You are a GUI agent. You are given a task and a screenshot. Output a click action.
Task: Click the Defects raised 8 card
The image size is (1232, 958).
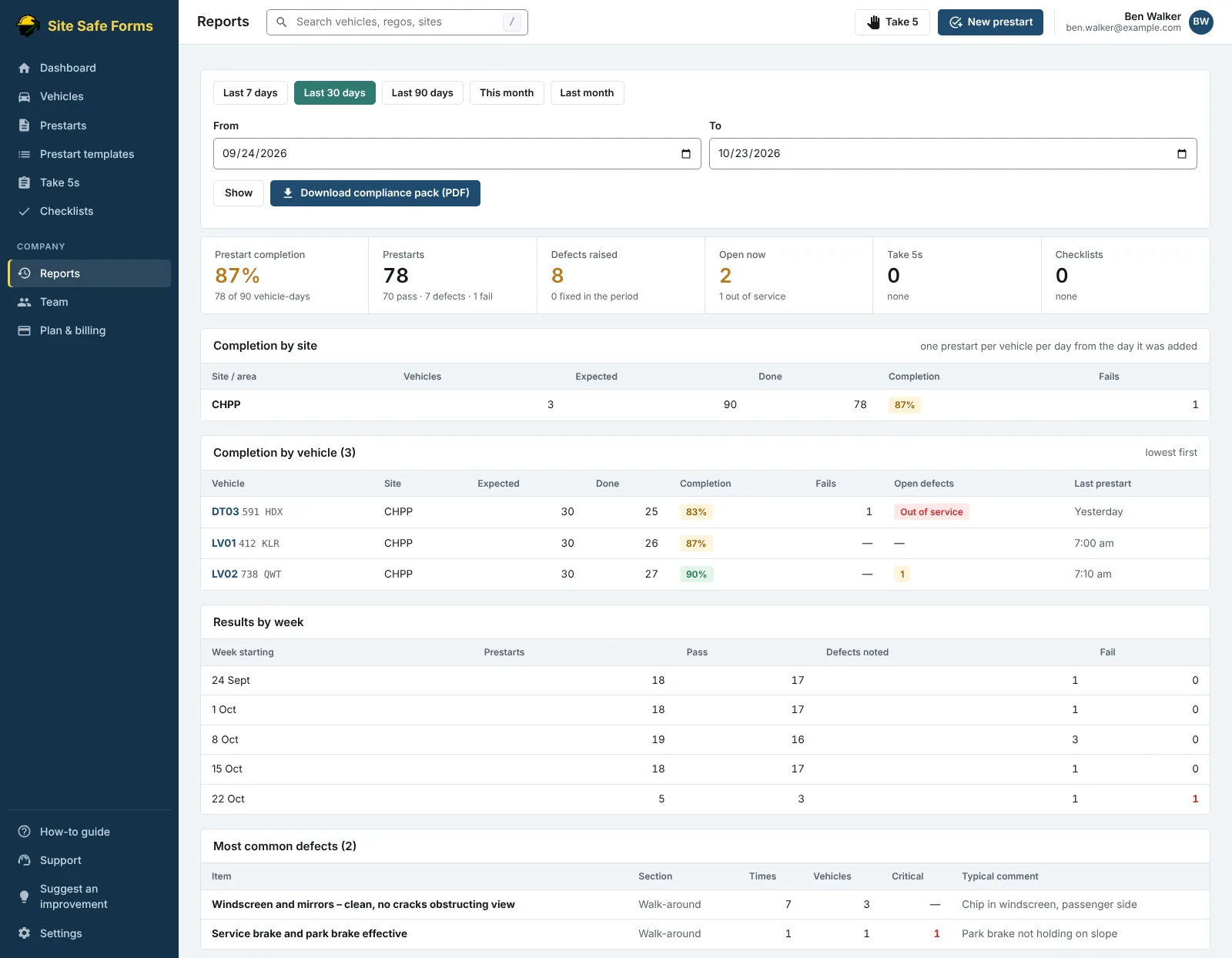(x=621, y=276)
